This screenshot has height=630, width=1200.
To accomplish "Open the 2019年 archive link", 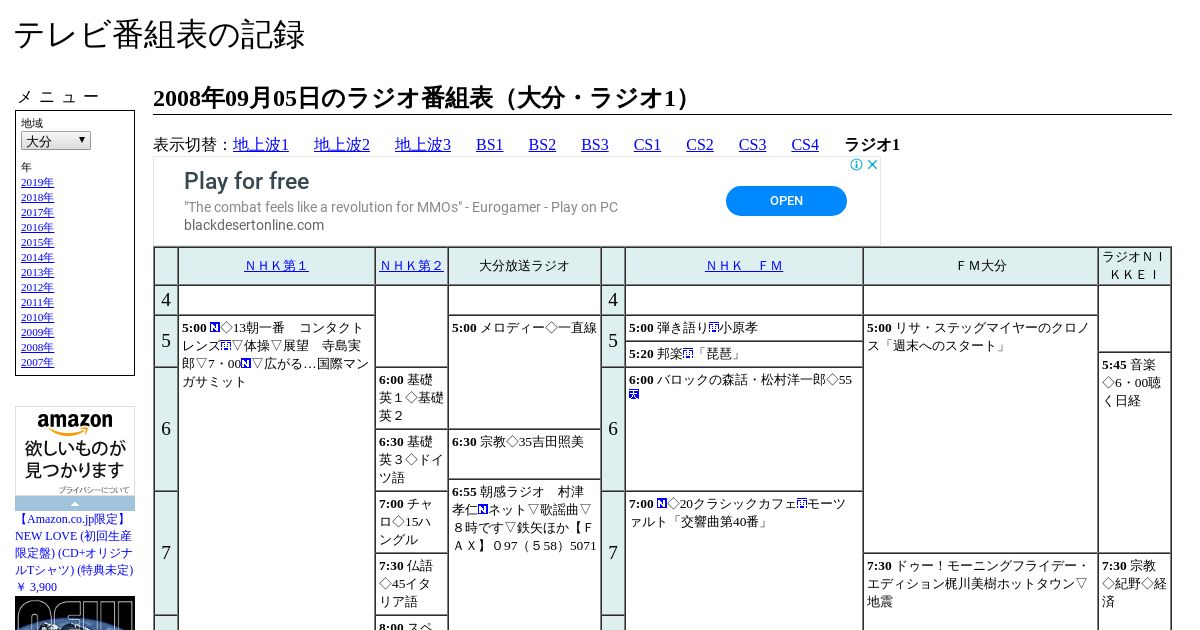I will point(37,183).
